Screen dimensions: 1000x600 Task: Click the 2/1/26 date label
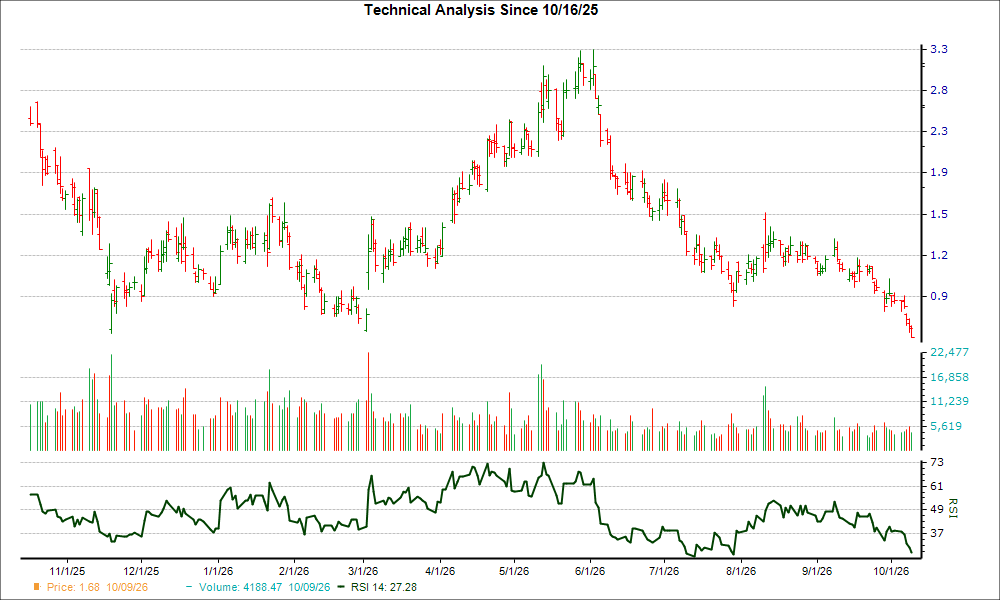[293, 571]
